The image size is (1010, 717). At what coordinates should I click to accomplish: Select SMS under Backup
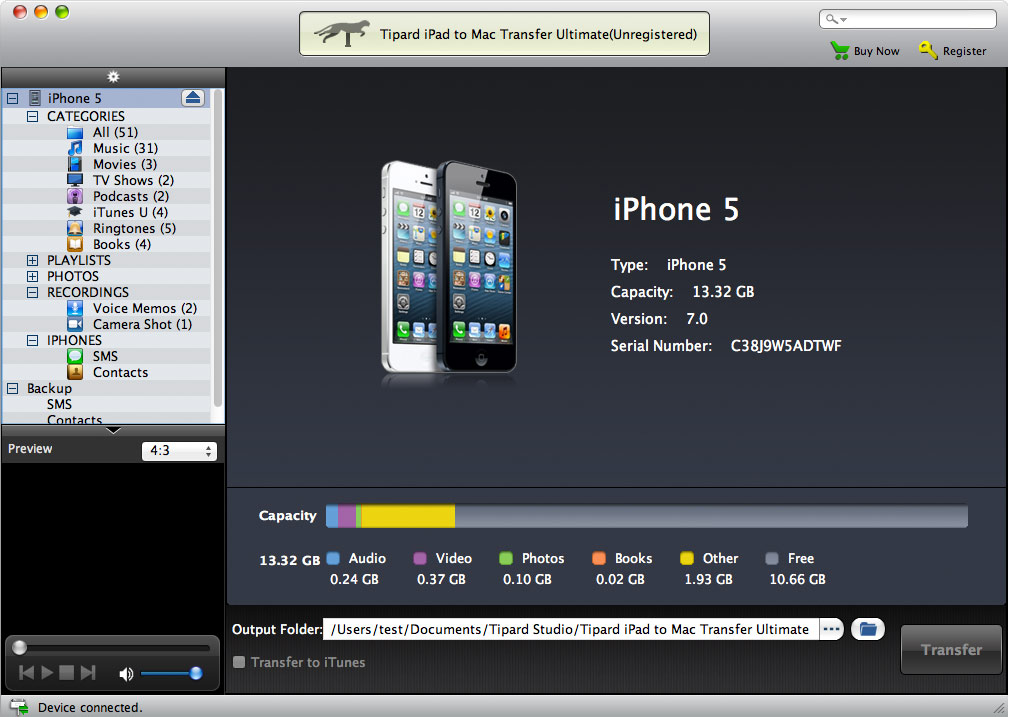coord(59,404)
